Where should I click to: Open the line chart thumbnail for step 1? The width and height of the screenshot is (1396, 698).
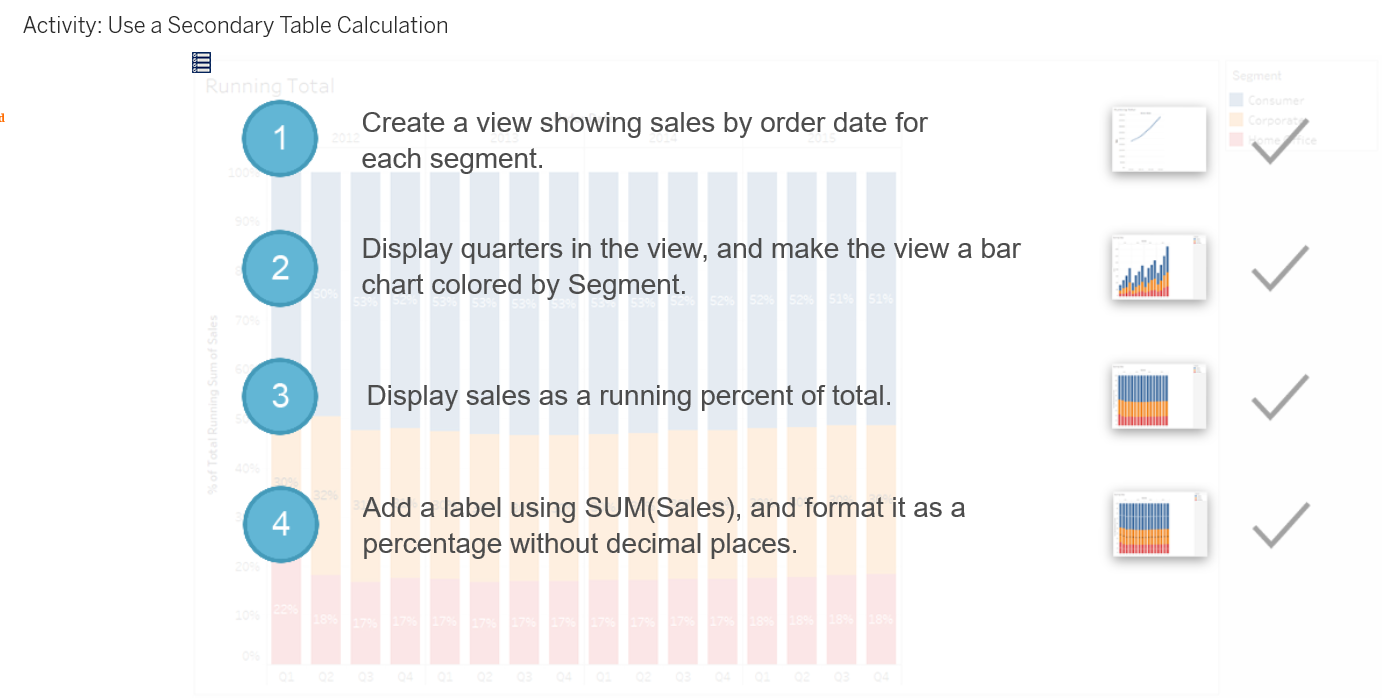(x=1159, y=139)
